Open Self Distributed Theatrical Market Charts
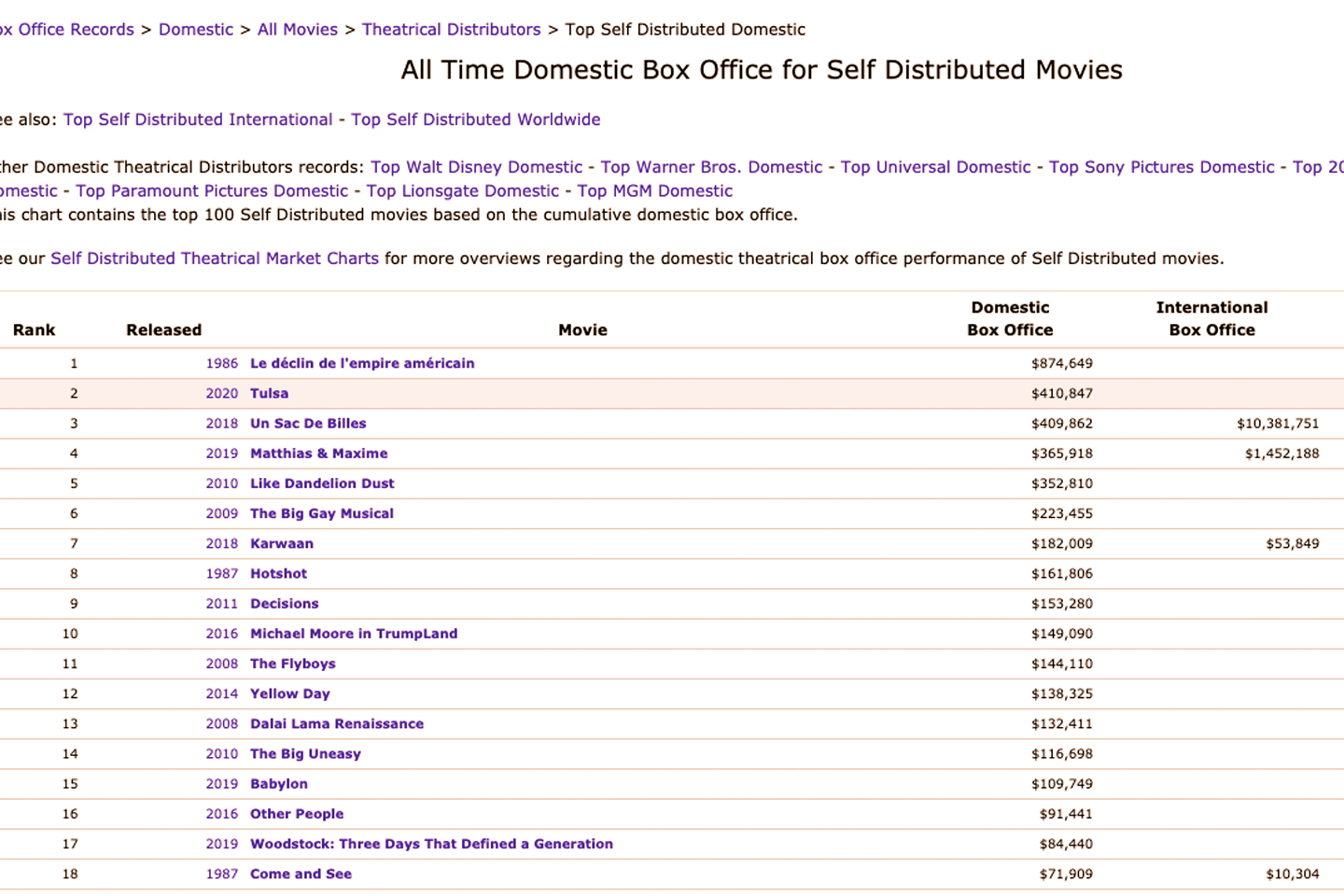Viewport: 1344px width, 896px height. click(215, 259)
